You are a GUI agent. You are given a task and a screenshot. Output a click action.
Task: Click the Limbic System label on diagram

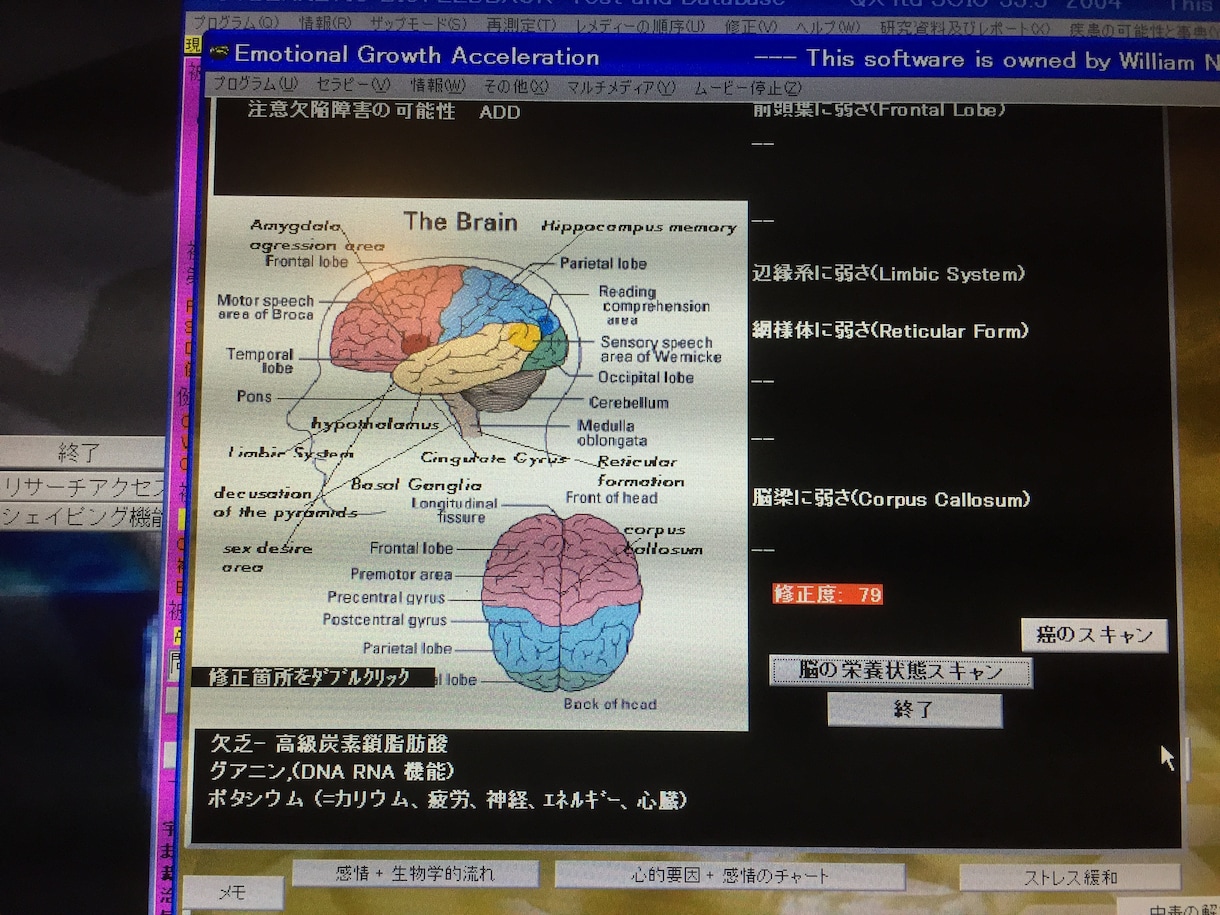pos(291,453)
